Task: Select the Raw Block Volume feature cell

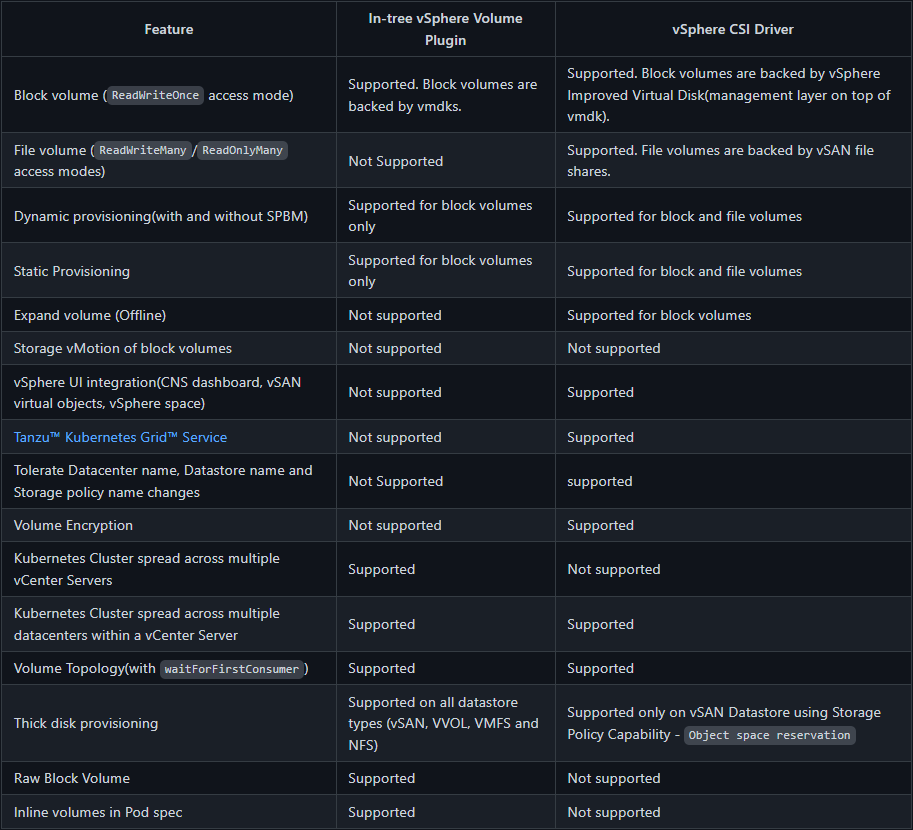Action: (72, 778)
